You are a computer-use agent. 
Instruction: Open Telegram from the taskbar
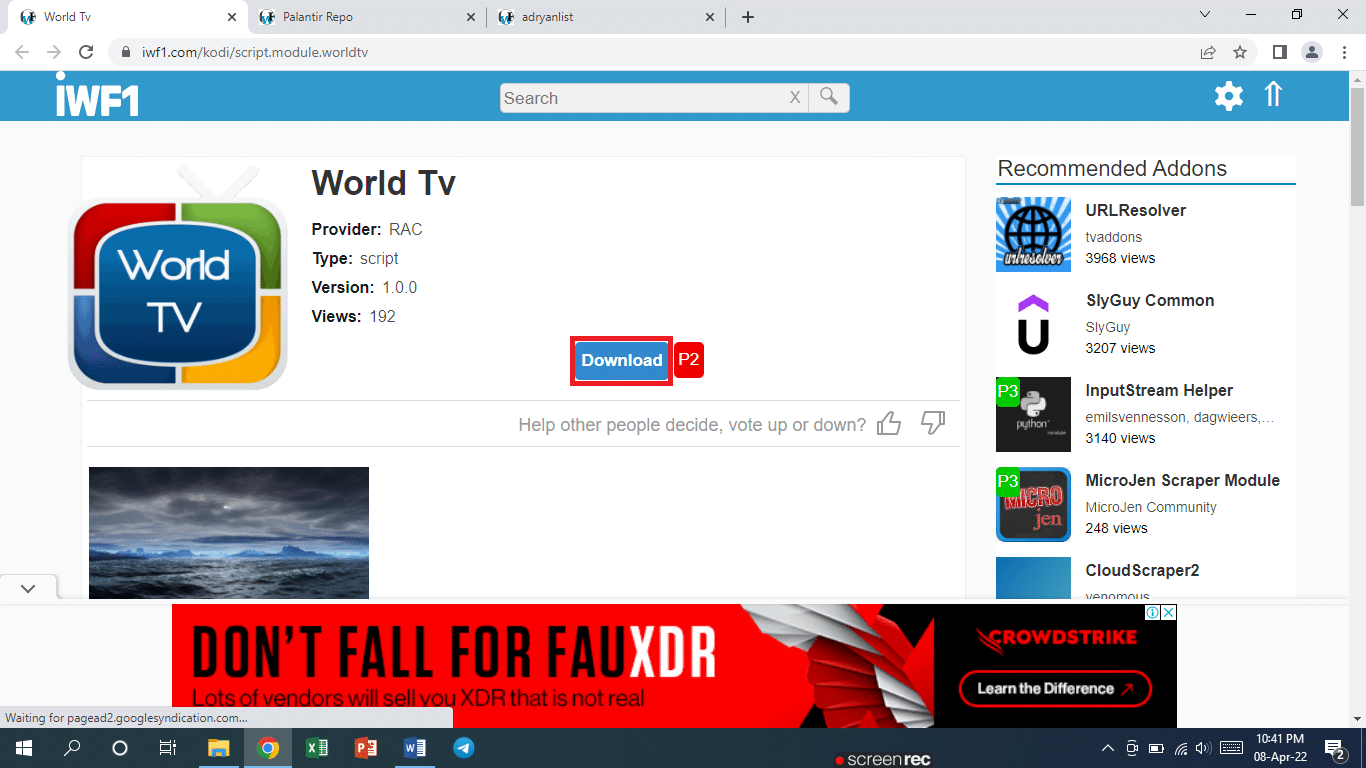coord(463,748)
